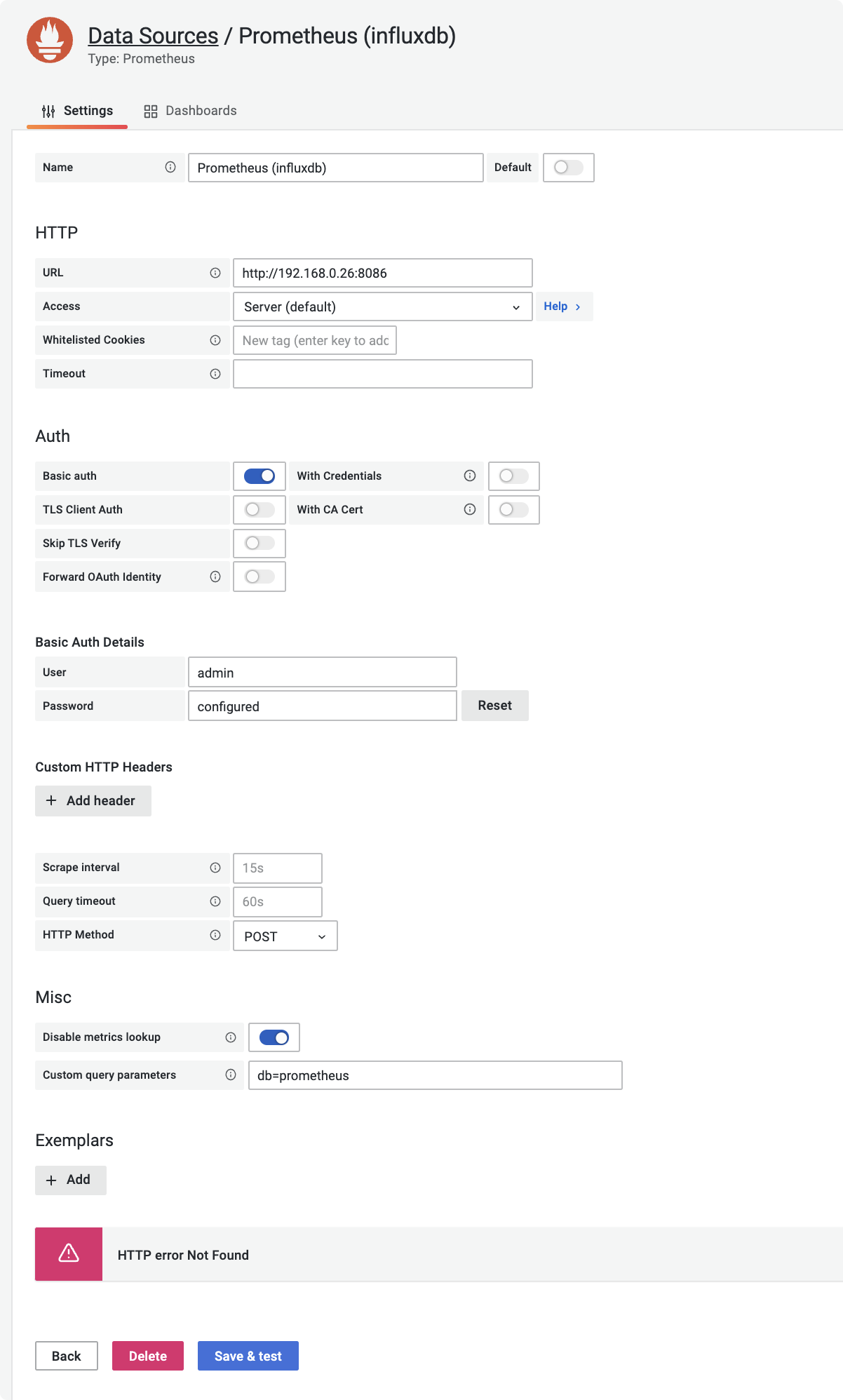Turn off Disable metrics lookup toggle
843x1400 pixels.
point(274,1037)
